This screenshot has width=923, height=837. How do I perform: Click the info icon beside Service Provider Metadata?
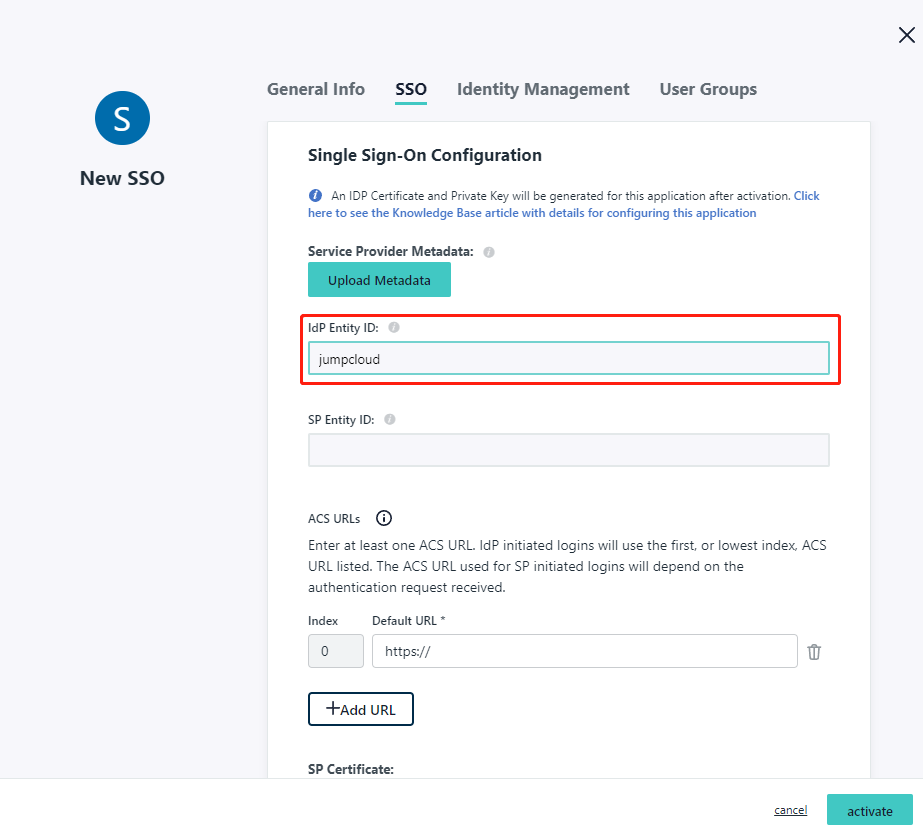489,252
